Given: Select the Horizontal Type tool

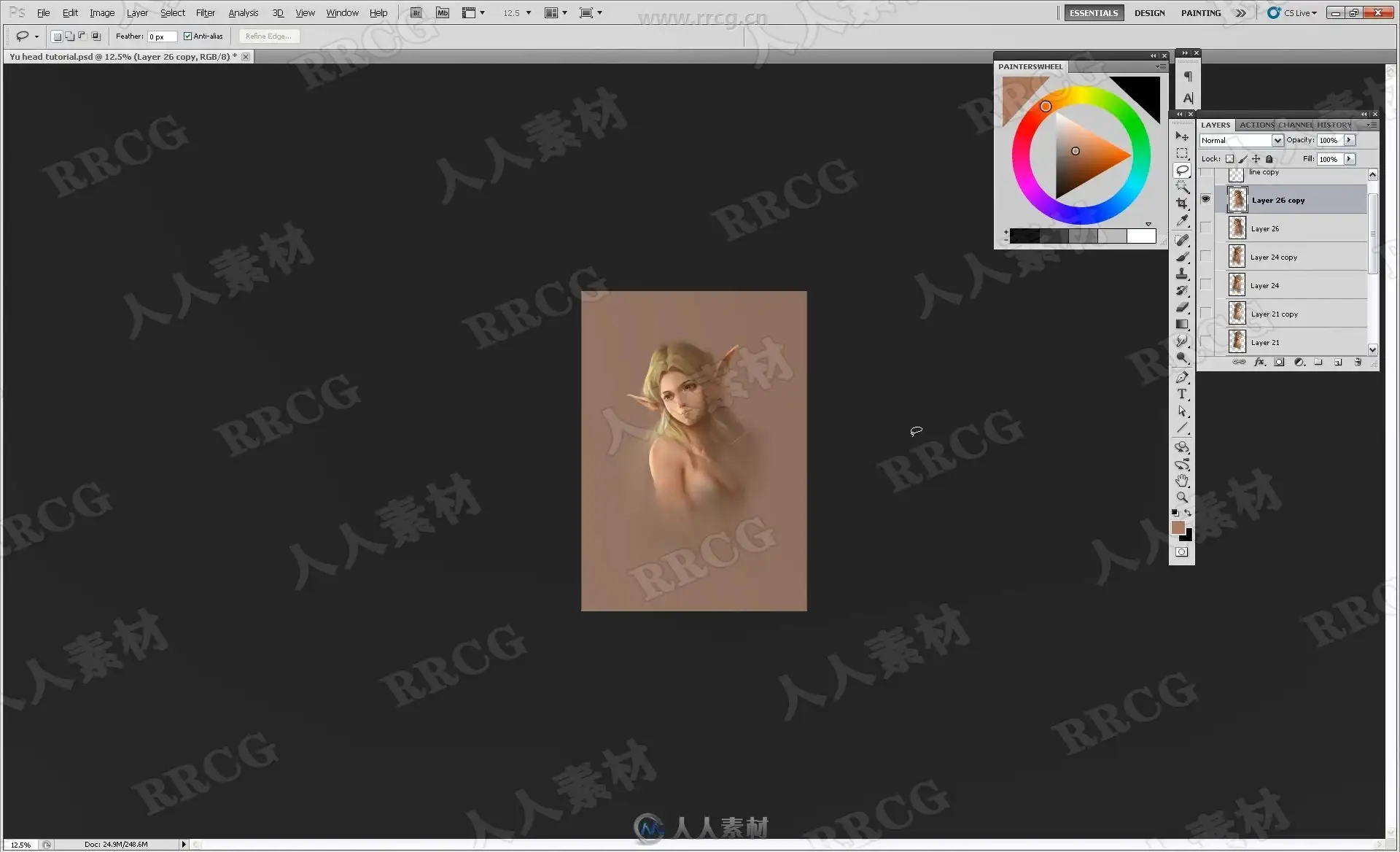Looking at the screenshot, I should coord(1182,394).
